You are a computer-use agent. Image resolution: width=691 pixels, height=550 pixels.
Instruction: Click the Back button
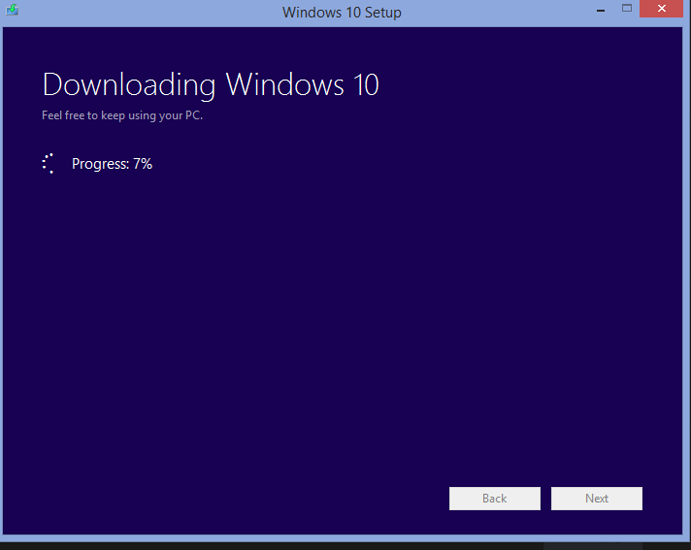tap(494, 498)
